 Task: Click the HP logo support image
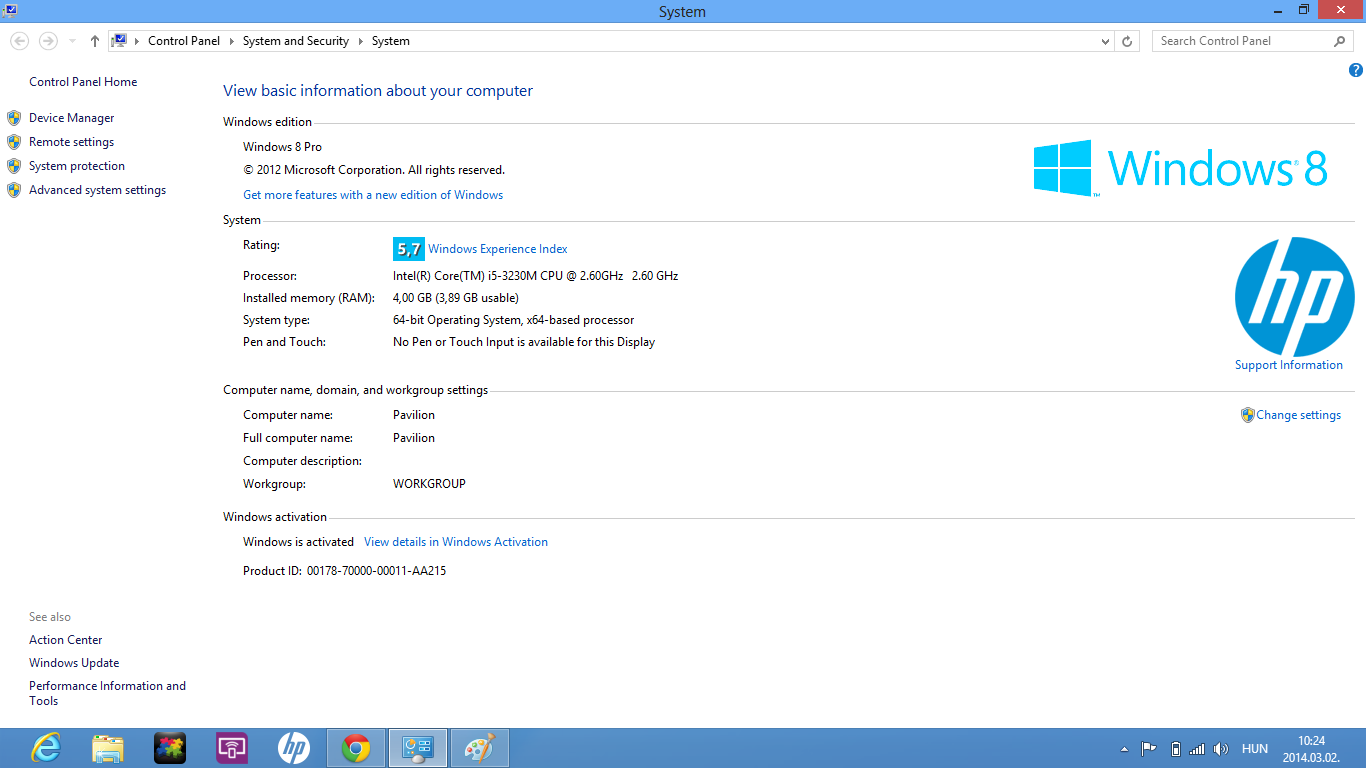point(1294,297)
